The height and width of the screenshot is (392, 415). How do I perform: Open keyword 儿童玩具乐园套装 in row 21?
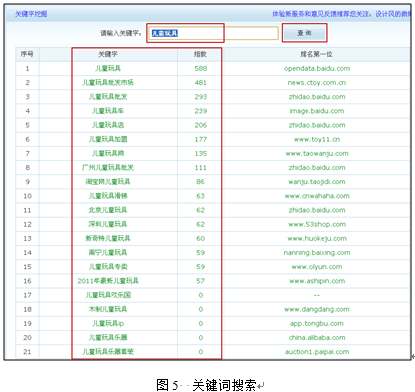pos(108,352)
